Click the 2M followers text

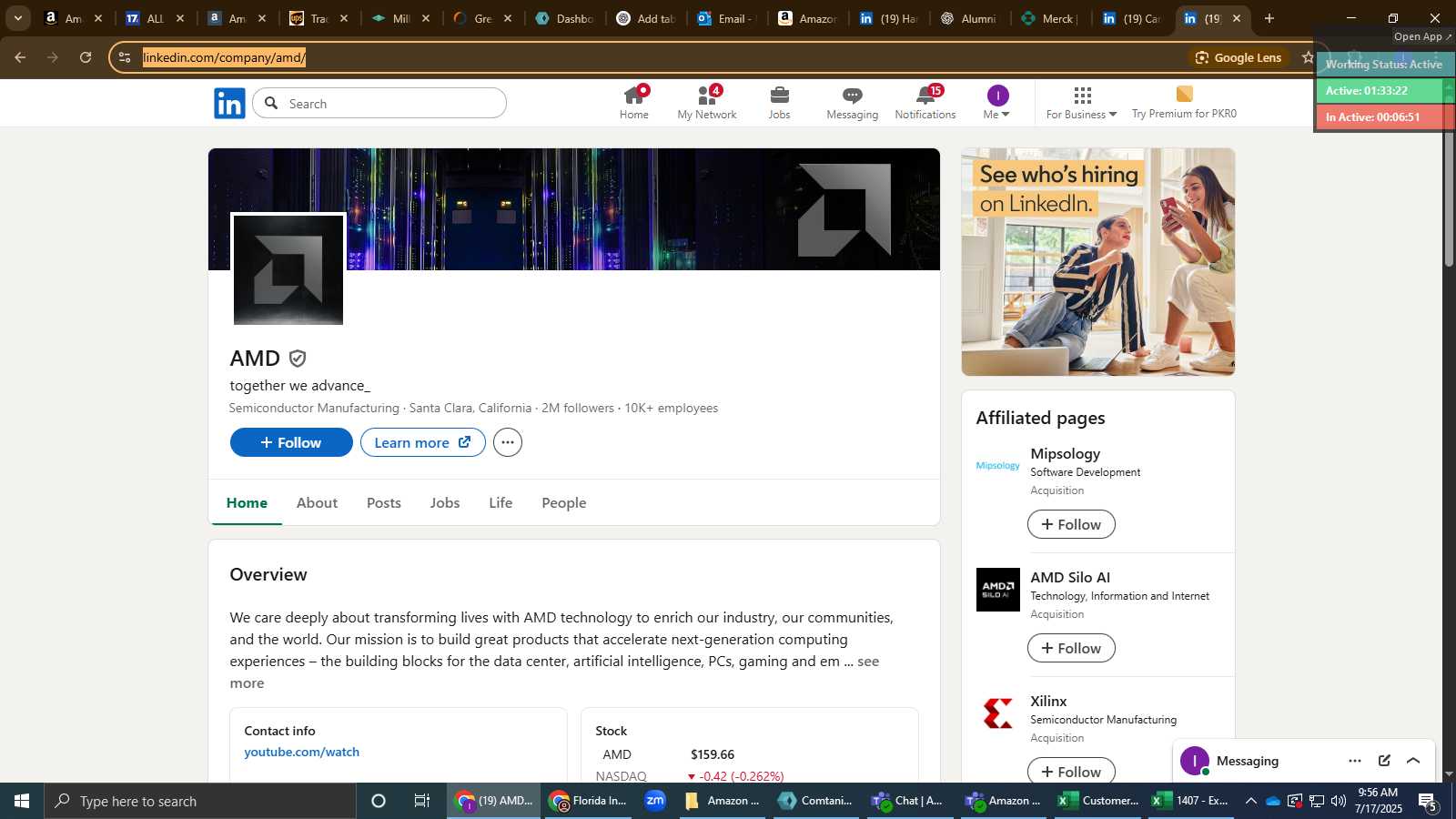pyautogui.click(x=578, y=408)
